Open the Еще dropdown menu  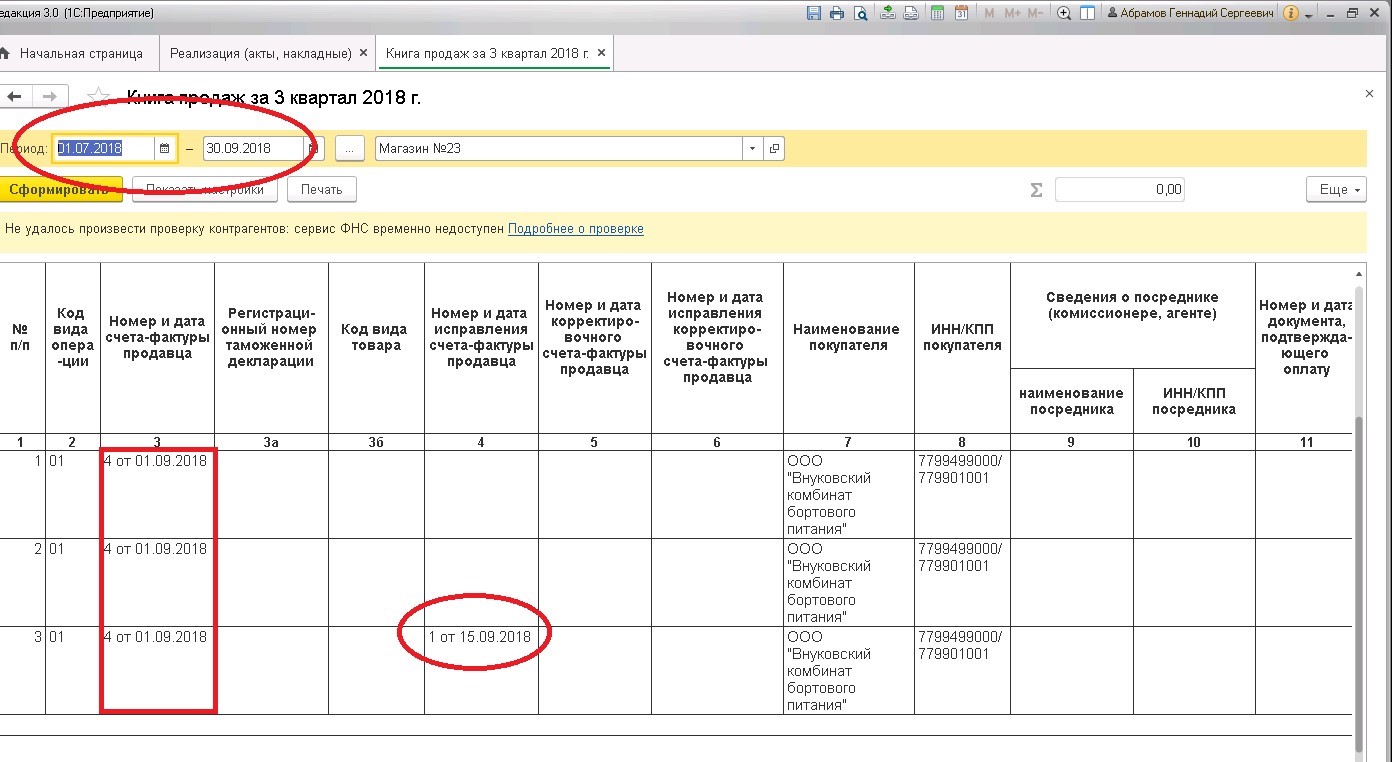point(1335,189)
